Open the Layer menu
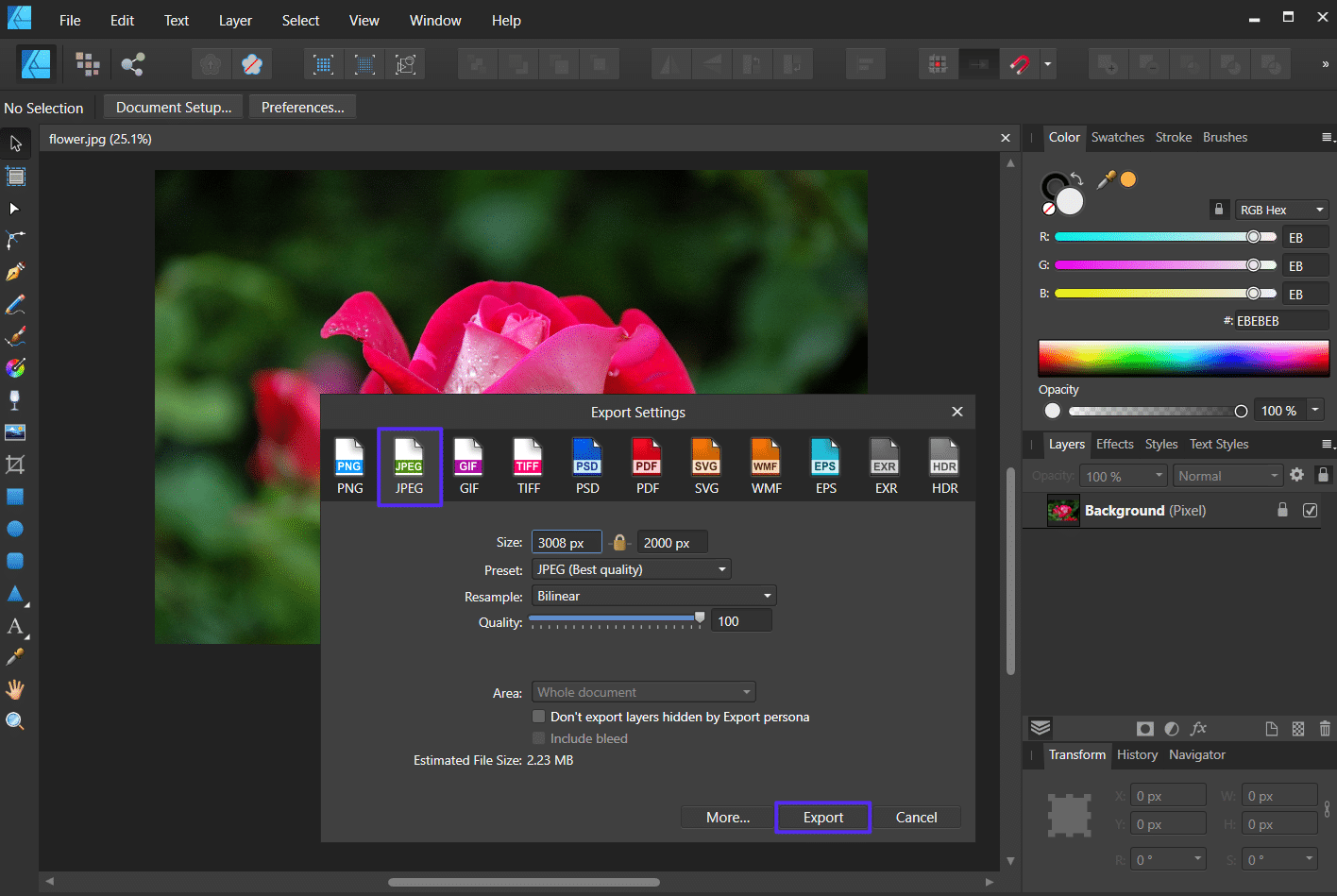The height and width of the screenshot is (896, 1337). pos(234,20)
